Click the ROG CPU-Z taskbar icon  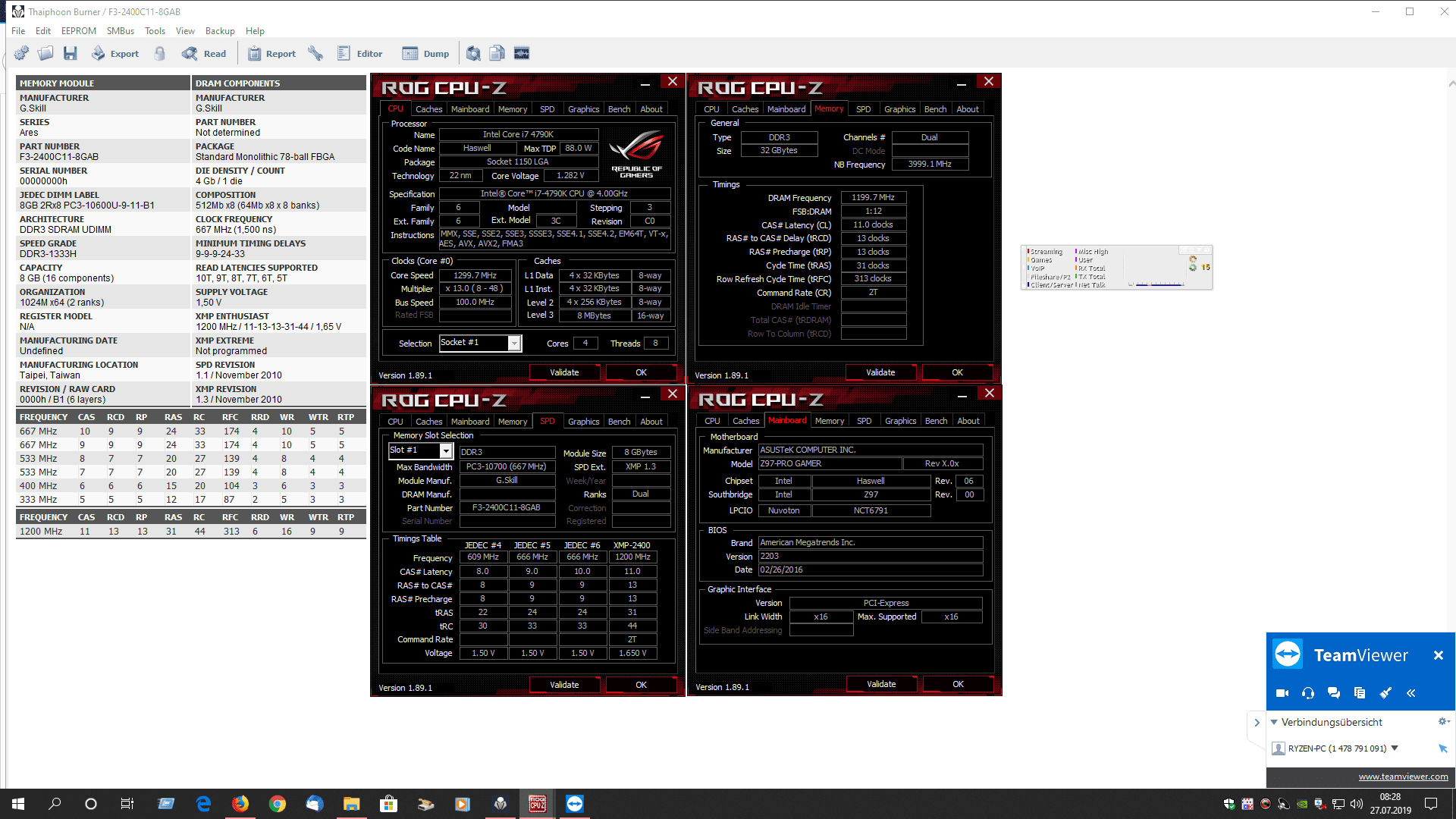(538, 804)
